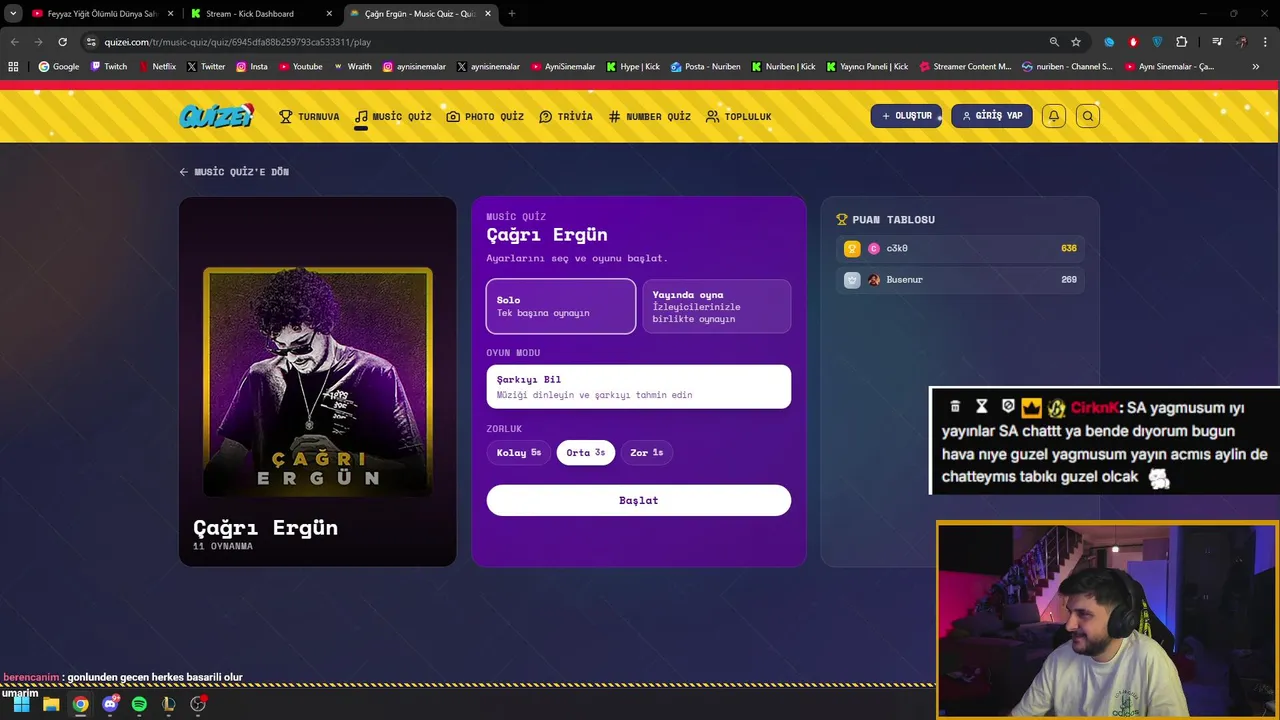Open the Twitch bookmark
Viewport: 1280px width, 720px height.
coord(109,67)
